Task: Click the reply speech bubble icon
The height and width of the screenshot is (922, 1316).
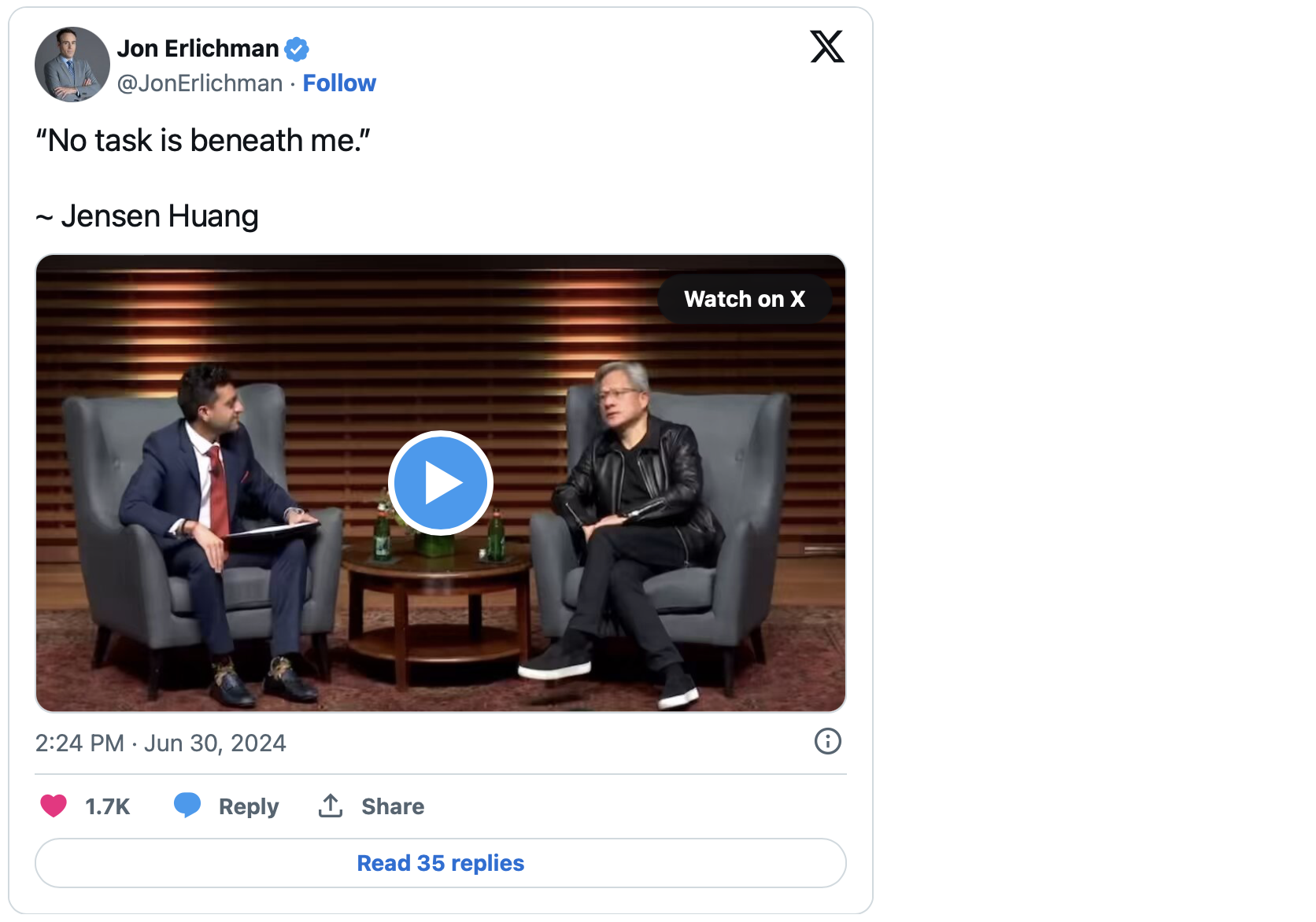Action: [187, 806]
